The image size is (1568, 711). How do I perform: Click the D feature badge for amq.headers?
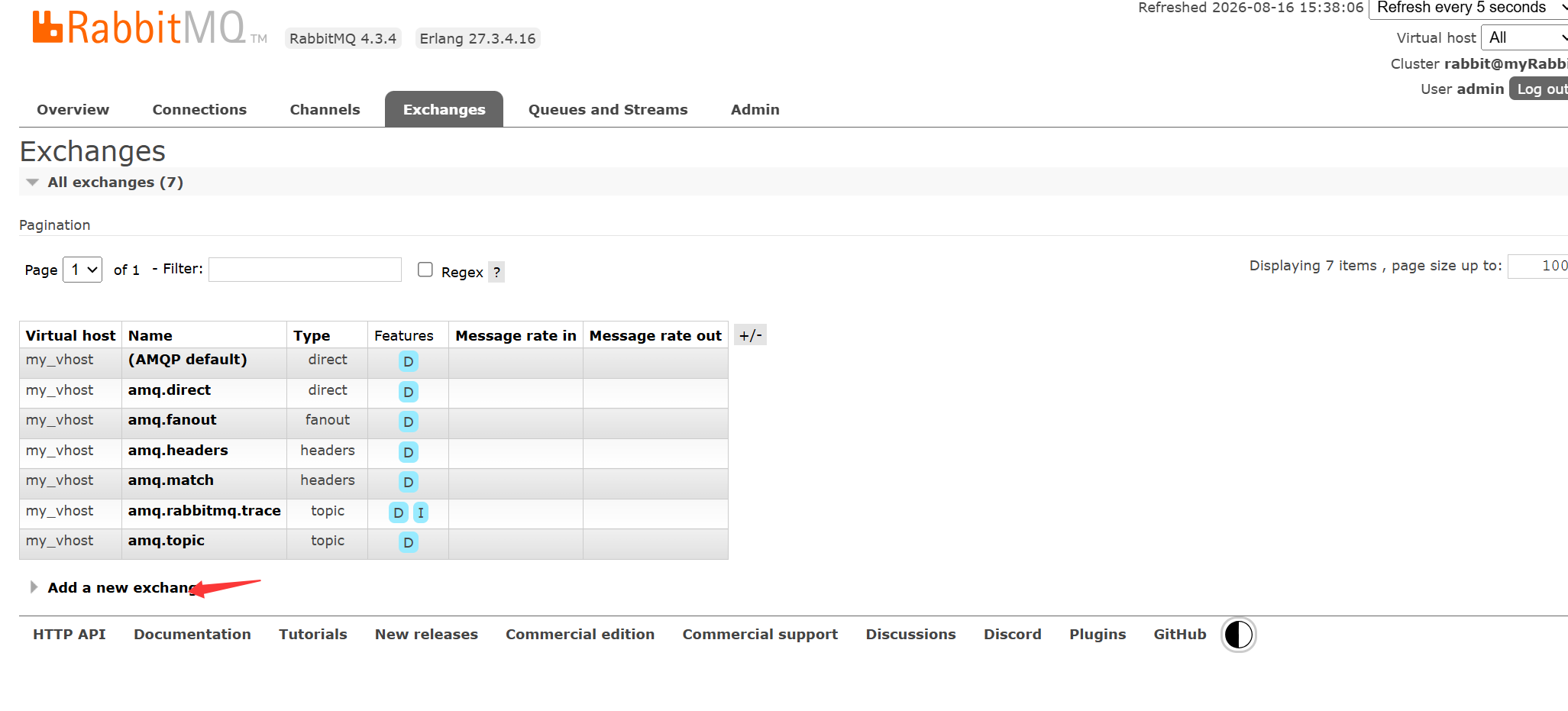pyautogui.click(x=409, y=452)
